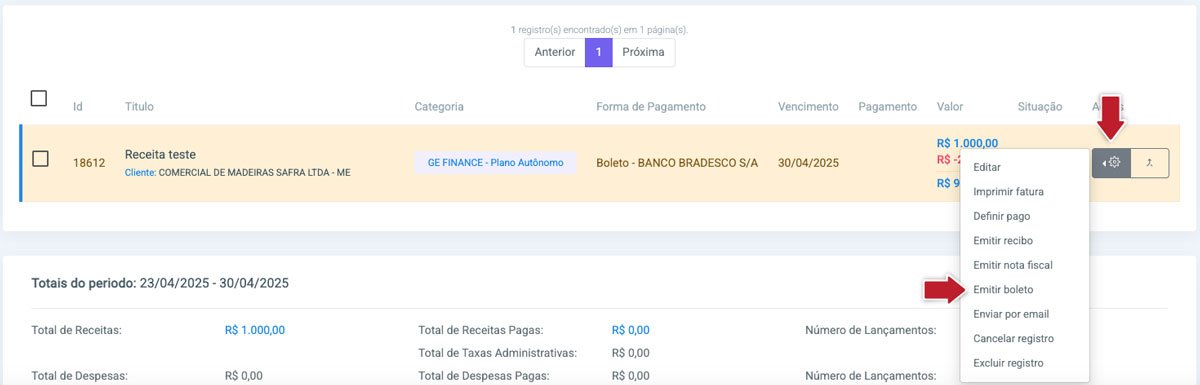
Task: Open the gear actions dropdown for Receita teste
Action: click(1111, 163)
